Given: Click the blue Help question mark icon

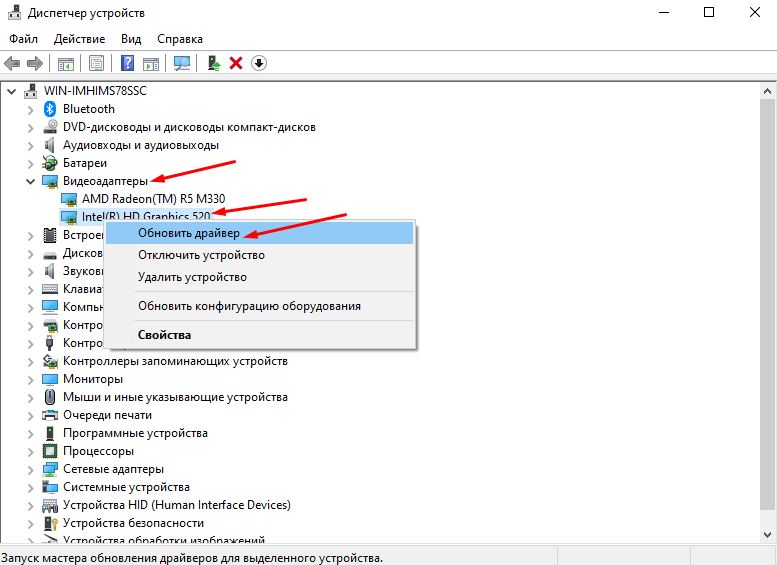Looking at the screenshot, I should click(127, 63).
